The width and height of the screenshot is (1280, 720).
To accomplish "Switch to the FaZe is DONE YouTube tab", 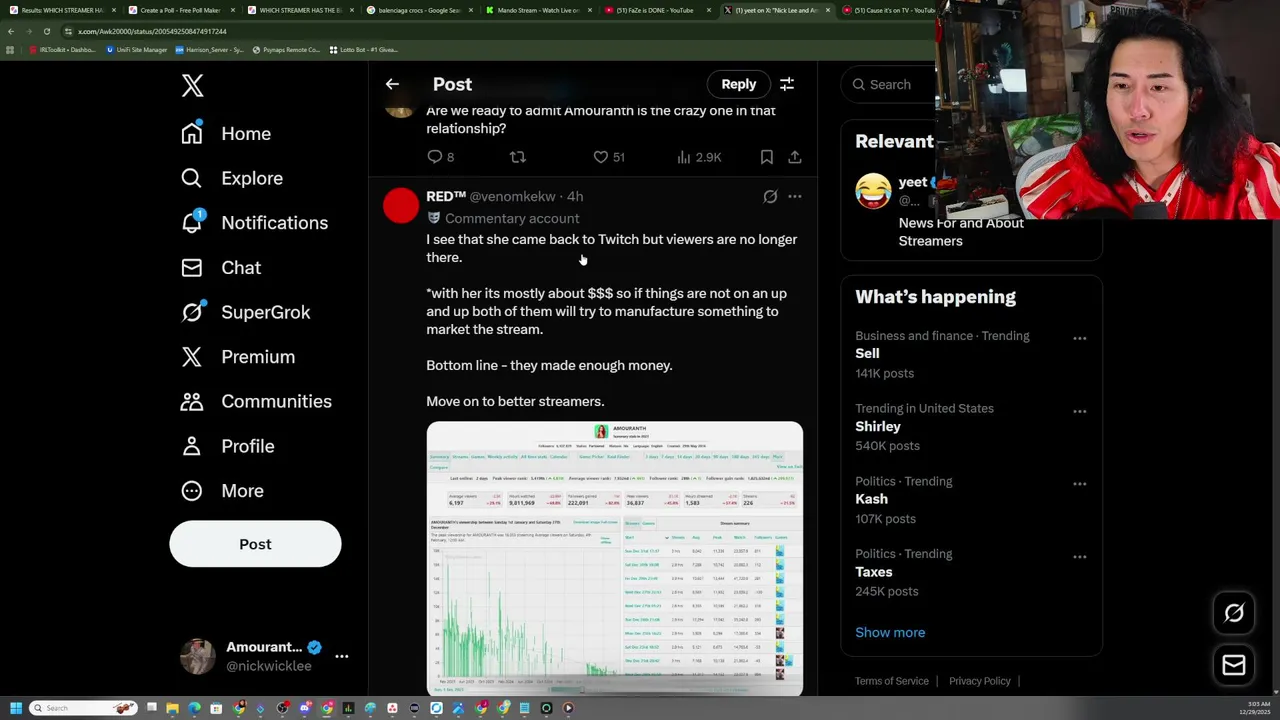I will (657, 10).
